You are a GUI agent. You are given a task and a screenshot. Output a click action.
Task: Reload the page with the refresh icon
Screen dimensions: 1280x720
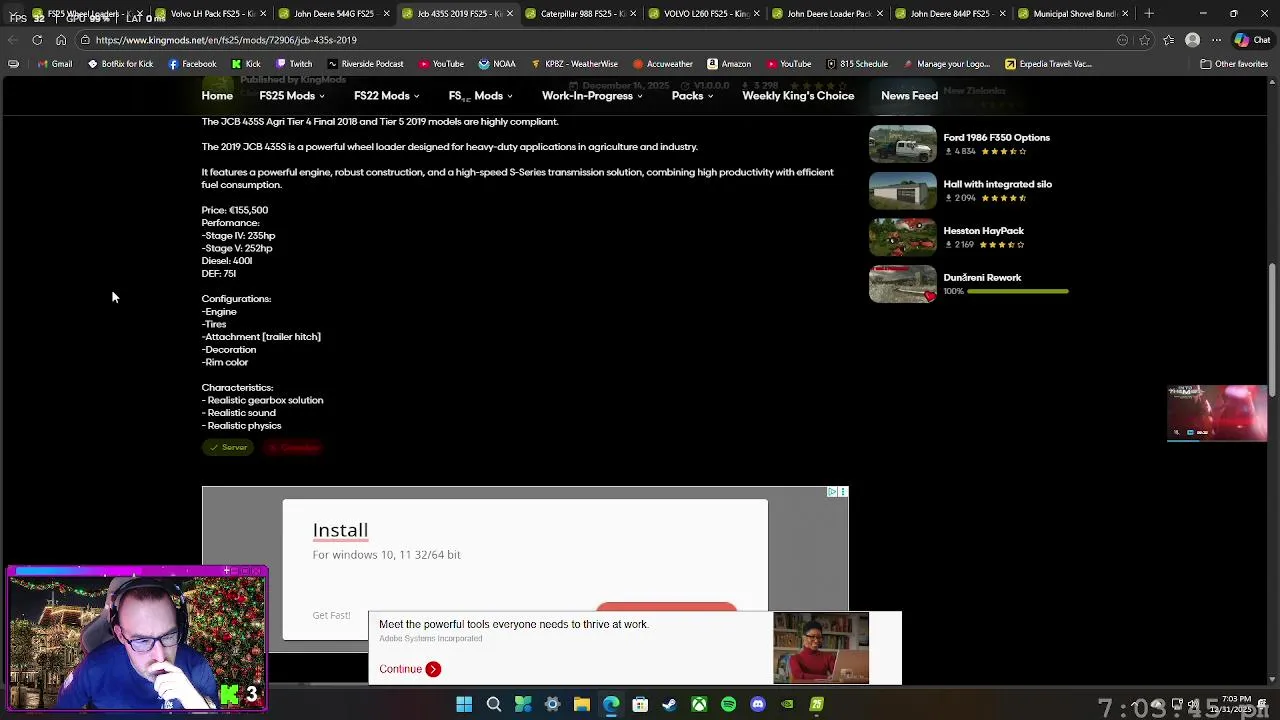pos(37,40)
